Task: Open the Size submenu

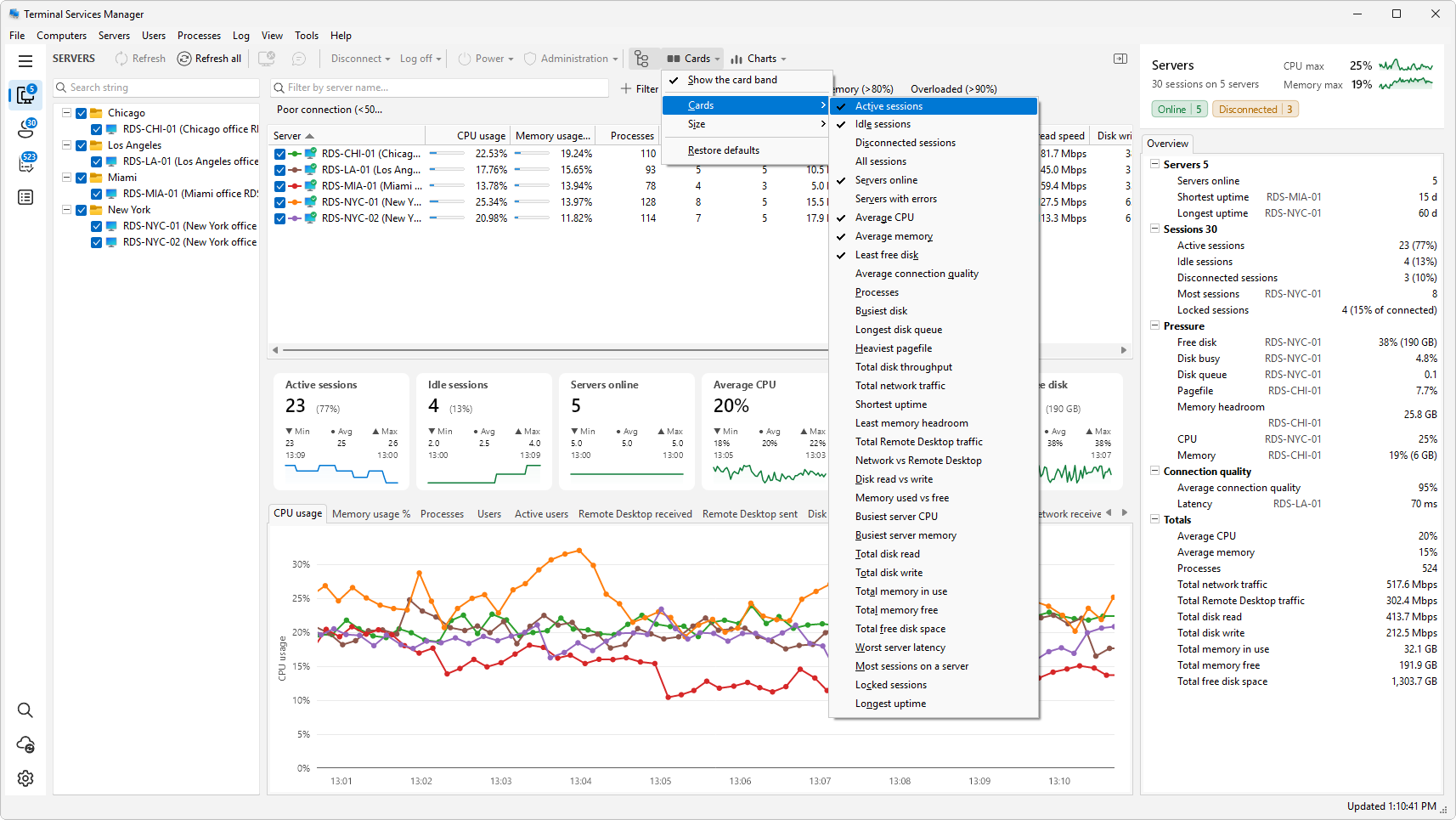Action: 747,124
